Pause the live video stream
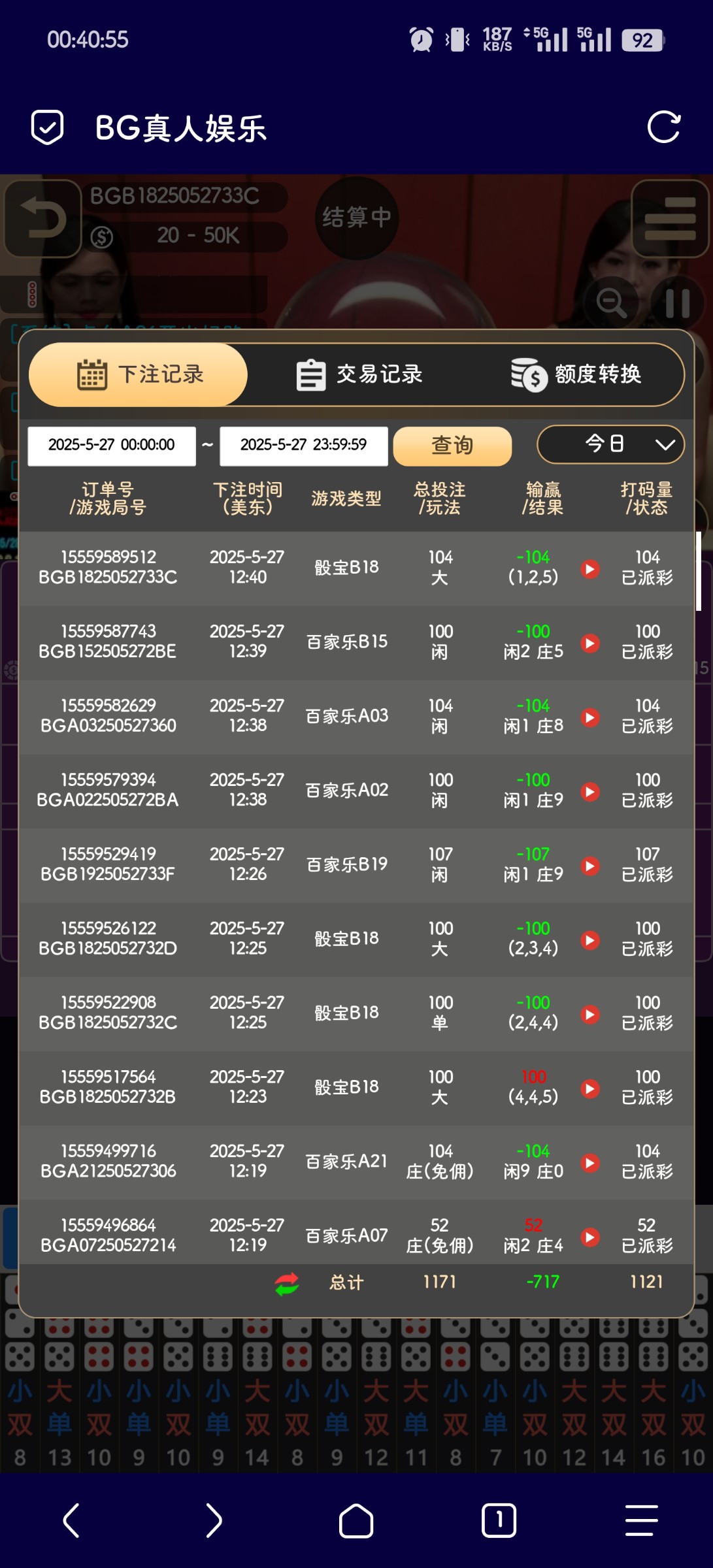Viewport: 713px width, 1568px height. tap(677, 302)
